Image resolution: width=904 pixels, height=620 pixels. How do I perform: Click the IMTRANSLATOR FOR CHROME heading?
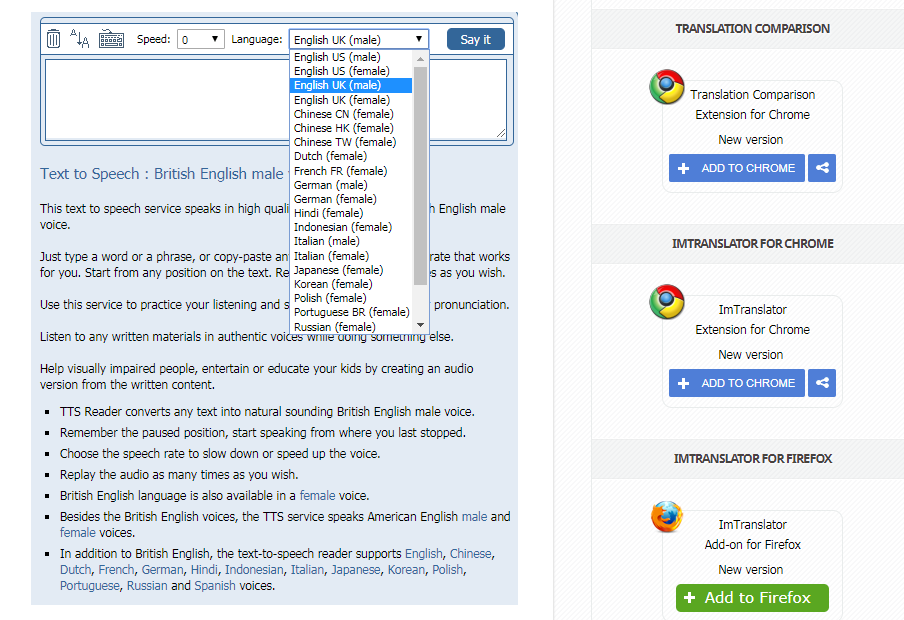[752, 243]
